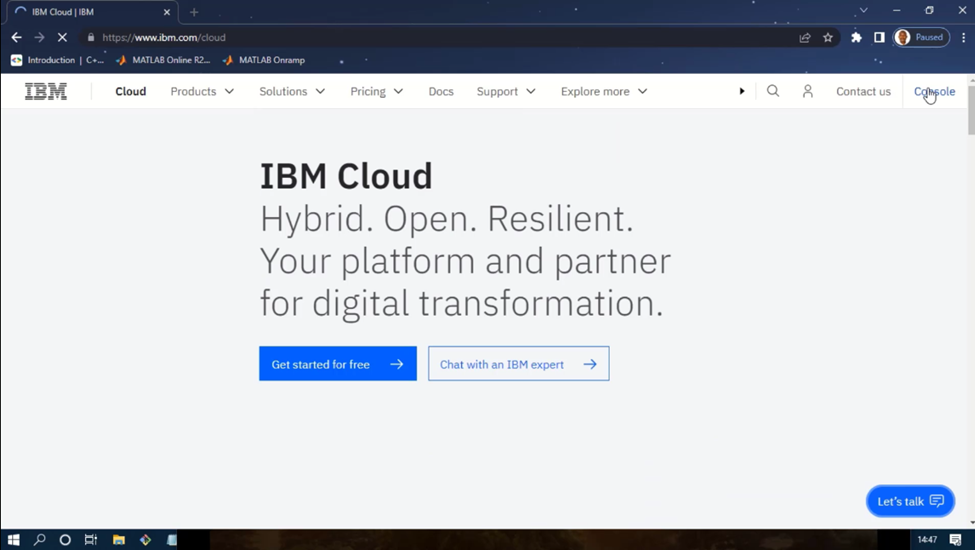
Task: Expand the Products dropdown
Action: (x=202, y=91)
